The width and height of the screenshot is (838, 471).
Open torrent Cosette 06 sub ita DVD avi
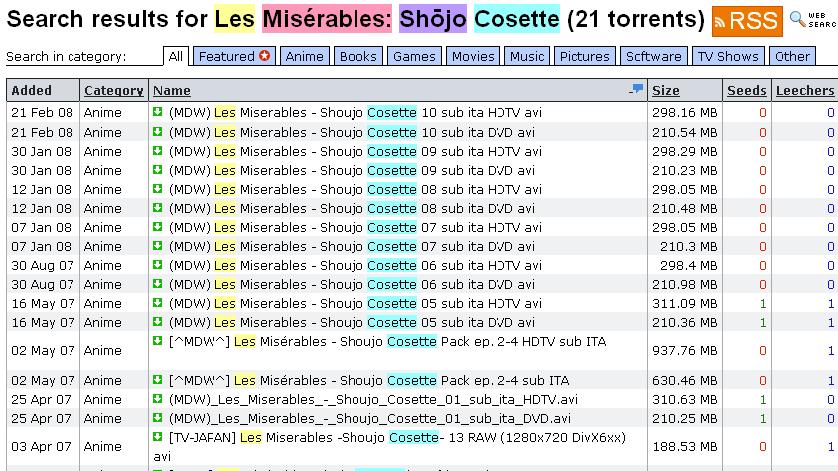[x=352, y=284]
